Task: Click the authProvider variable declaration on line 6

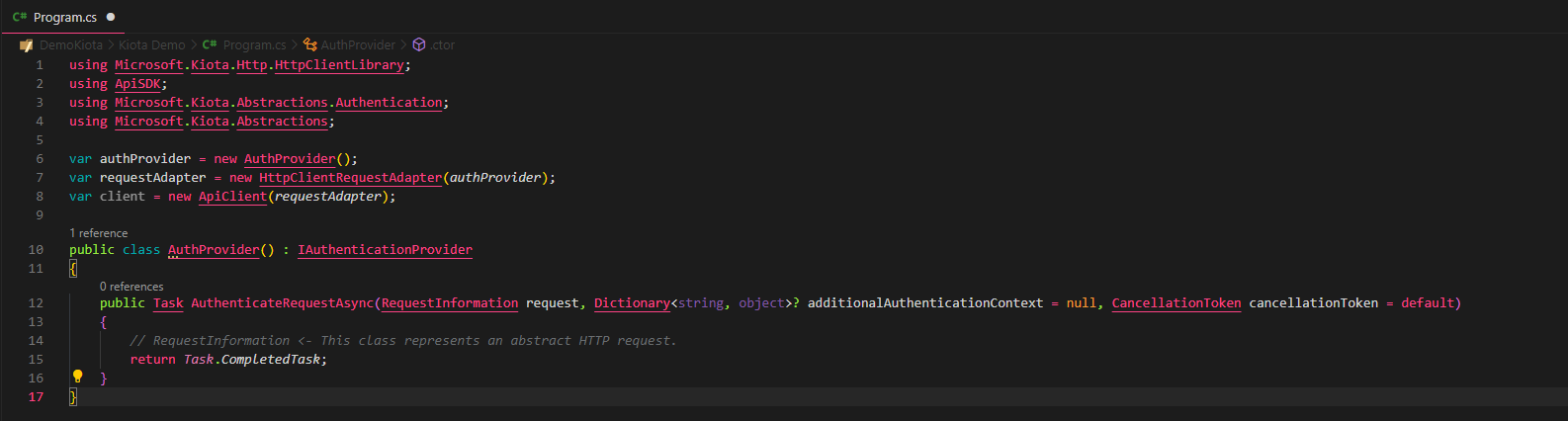Action: pos(145,158)
